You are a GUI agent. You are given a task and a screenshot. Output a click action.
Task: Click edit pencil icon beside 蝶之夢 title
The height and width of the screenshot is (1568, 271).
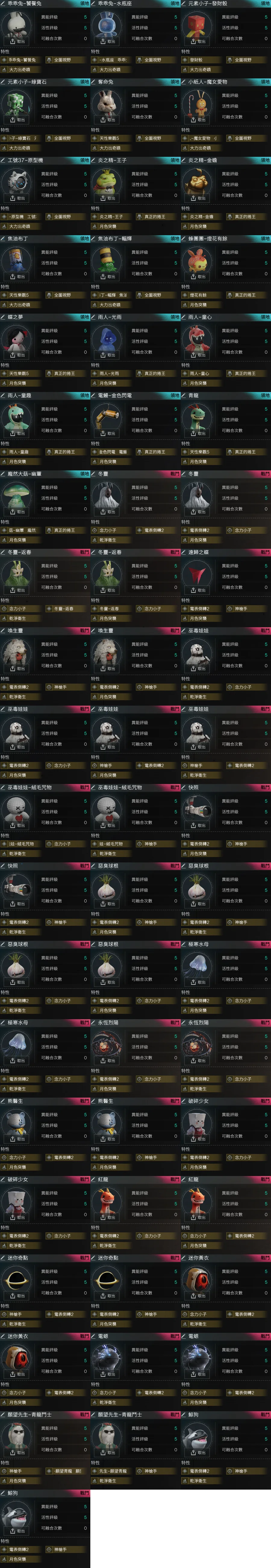click(x=4, y=317)
